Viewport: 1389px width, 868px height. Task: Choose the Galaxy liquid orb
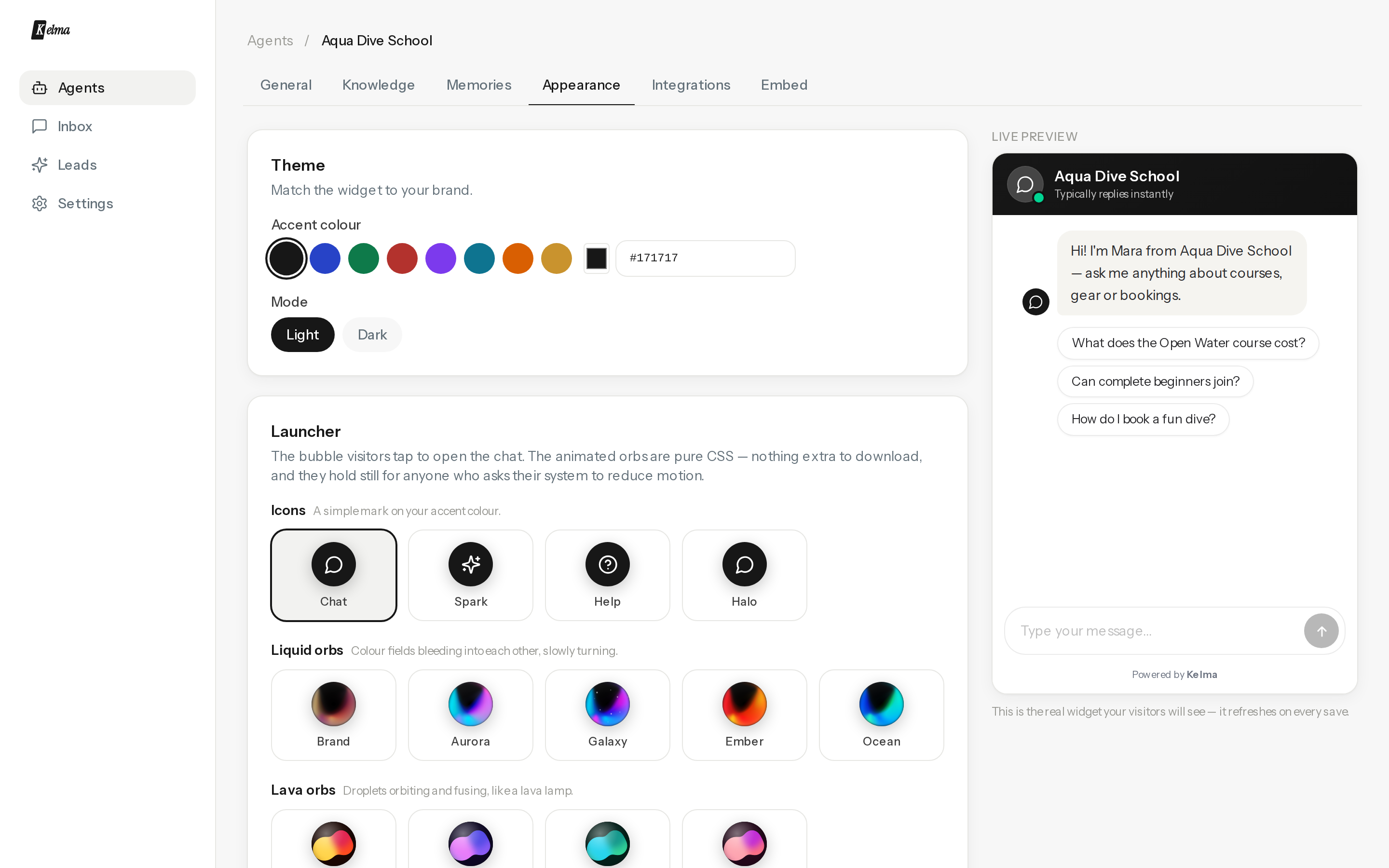(x=607, y=715)
